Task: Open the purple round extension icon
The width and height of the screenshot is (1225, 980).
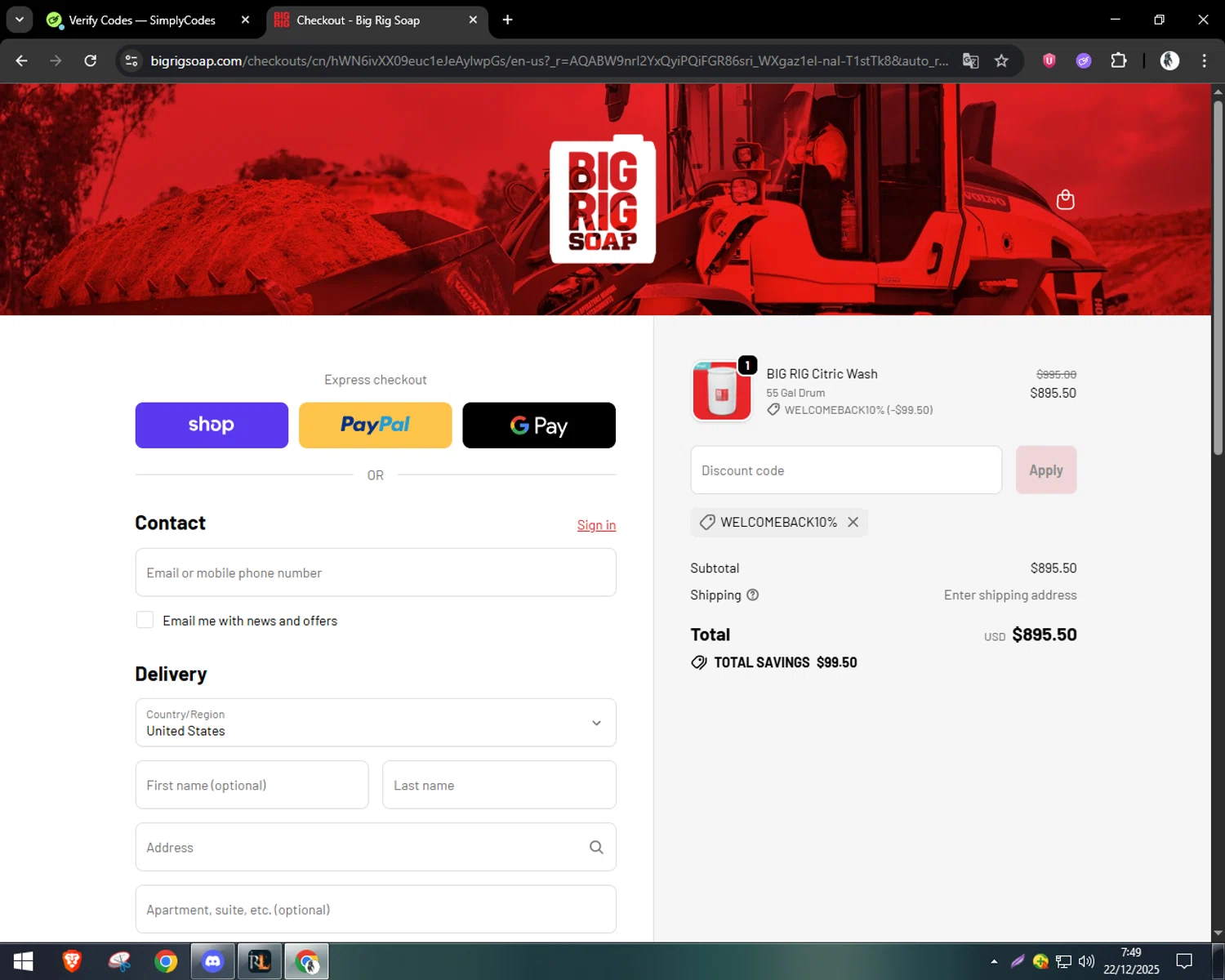Action: [1084, 60]
